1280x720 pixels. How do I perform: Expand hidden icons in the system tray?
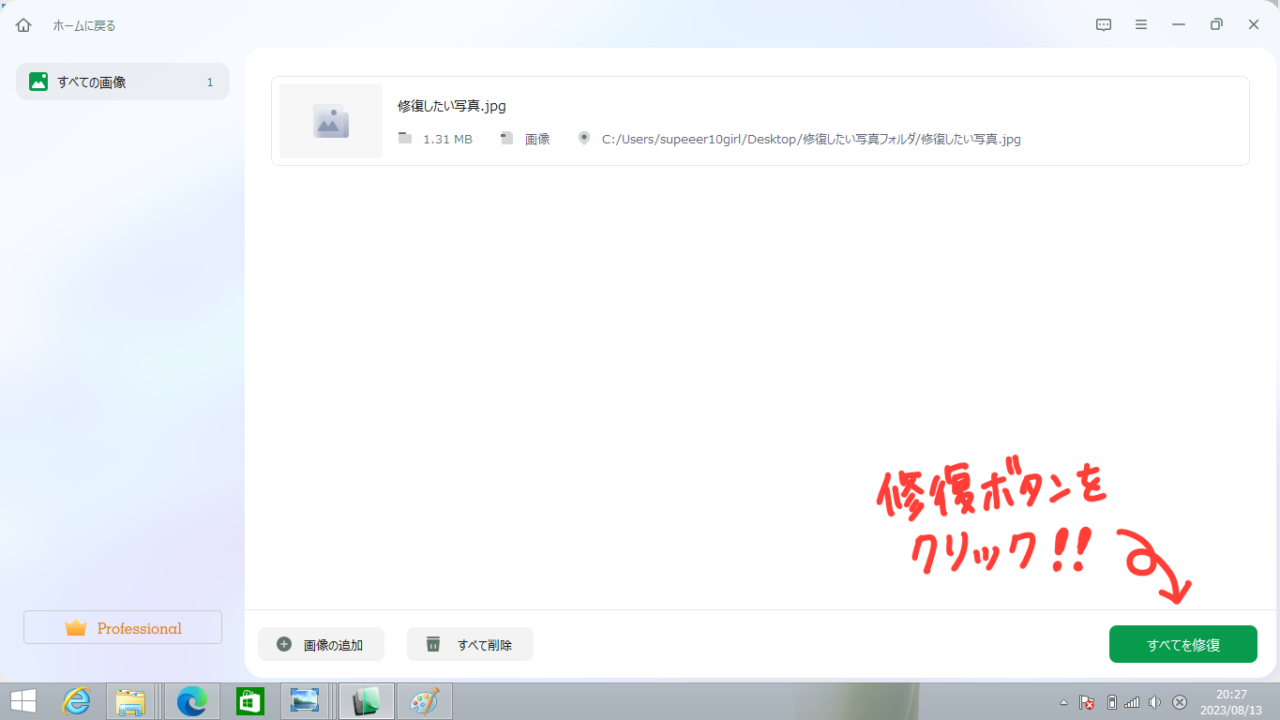[x=1064, y=703]
